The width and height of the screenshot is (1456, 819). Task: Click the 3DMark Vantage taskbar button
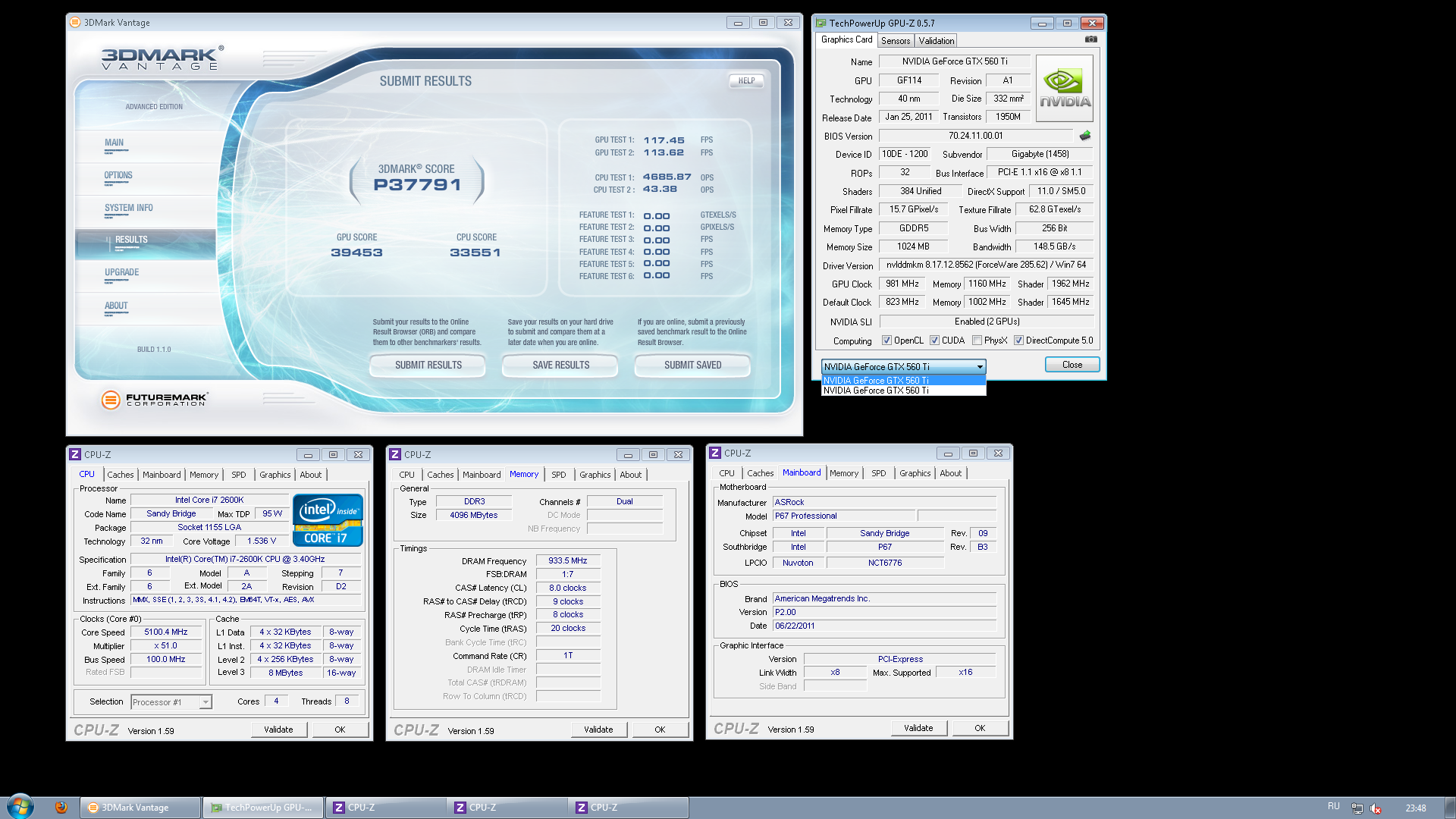pos(141,808)
